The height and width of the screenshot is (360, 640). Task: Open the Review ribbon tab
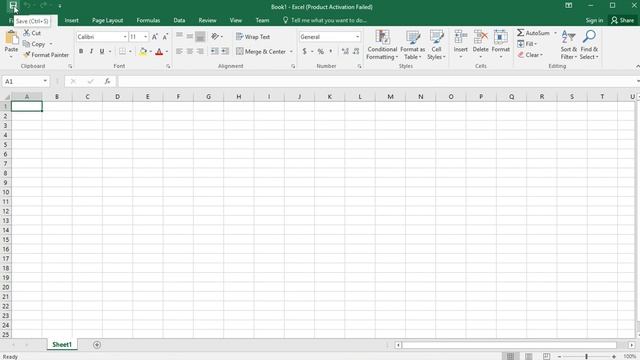[207, 20]
